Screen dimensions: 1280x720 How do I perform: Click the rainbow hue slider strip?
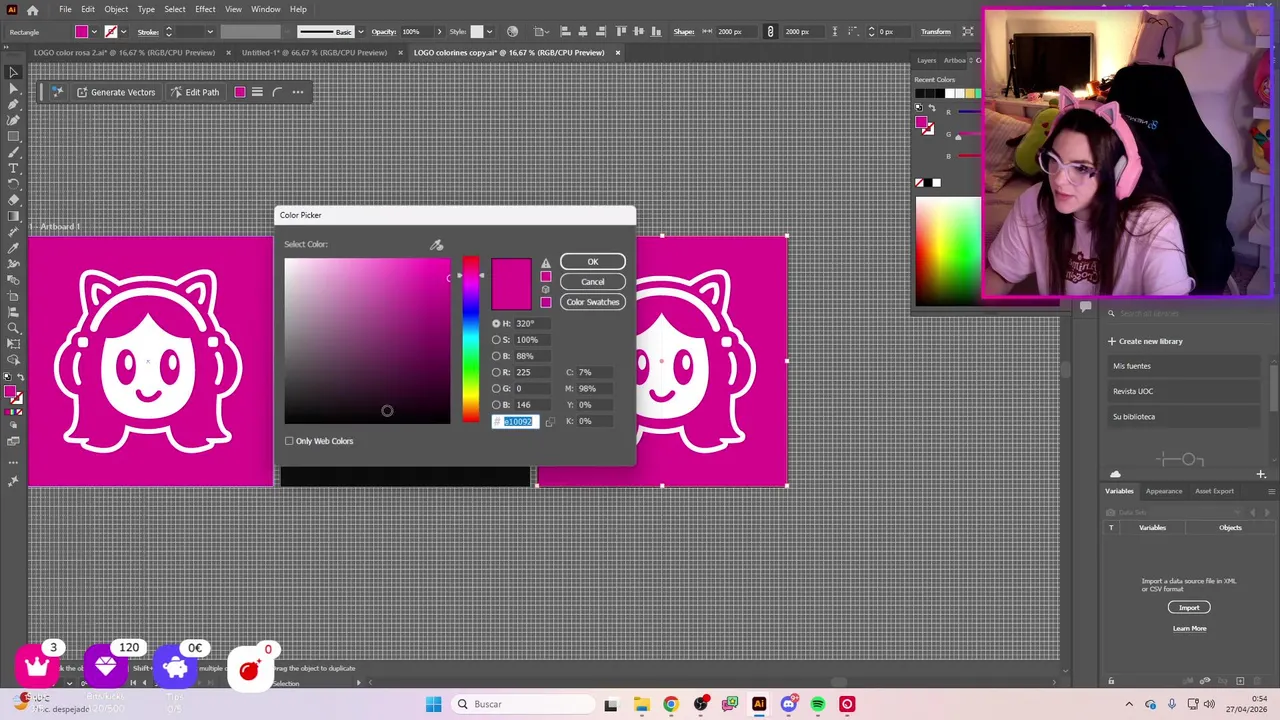[470, 341]
